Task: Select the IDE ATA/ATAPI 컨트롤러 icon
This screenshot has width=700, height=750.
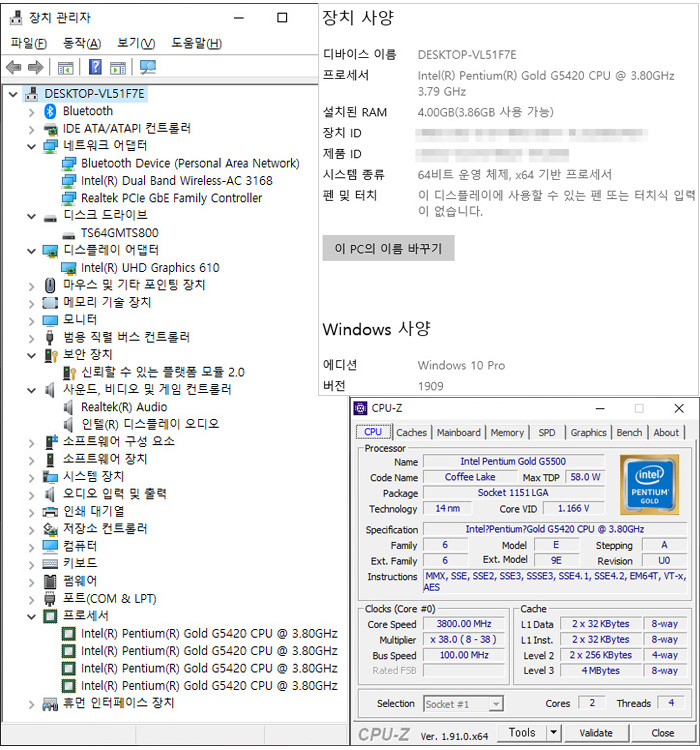Action: click(50, 129)
